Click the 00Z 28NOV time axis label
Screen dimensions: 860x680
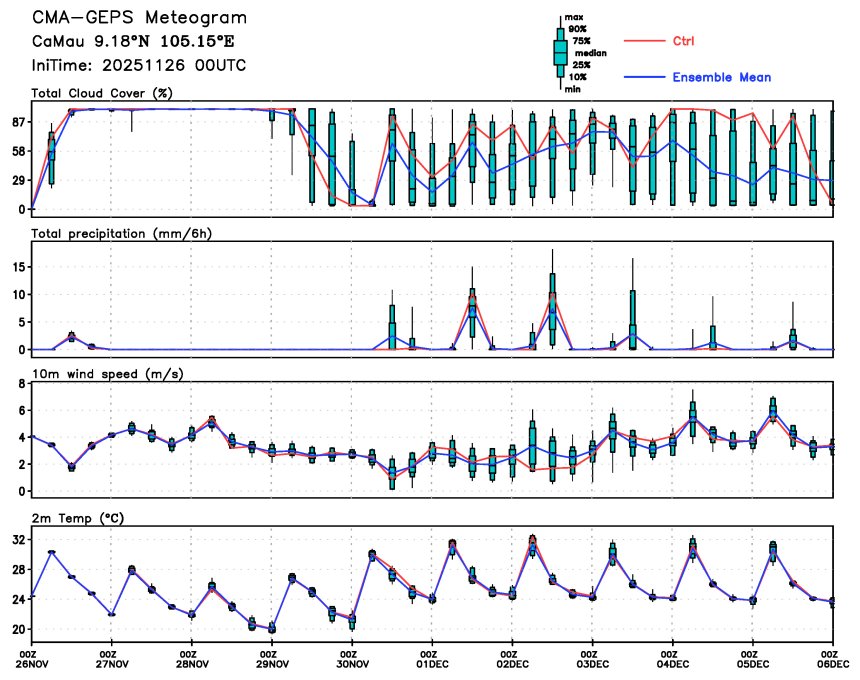pyautogui.click(x=192, y=659)
